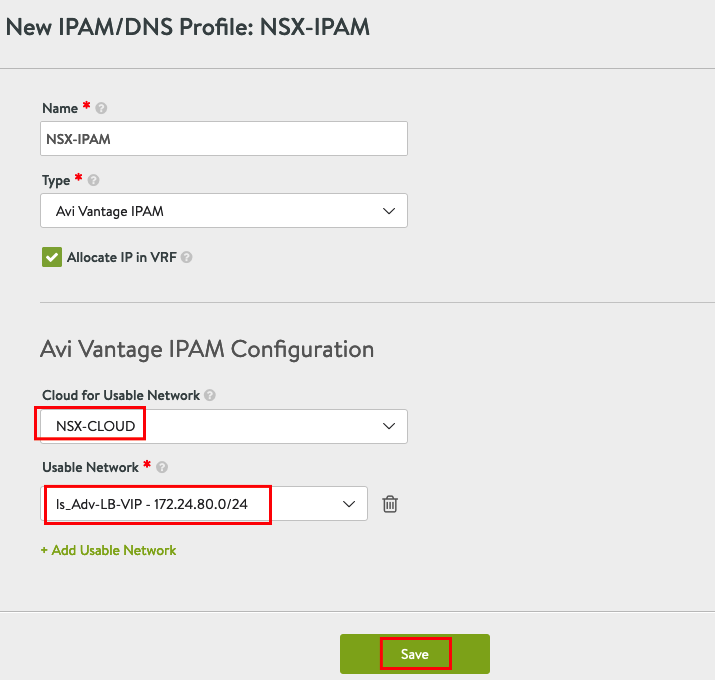
Task: Click the Usable Network field label
Action: [90, 467]
